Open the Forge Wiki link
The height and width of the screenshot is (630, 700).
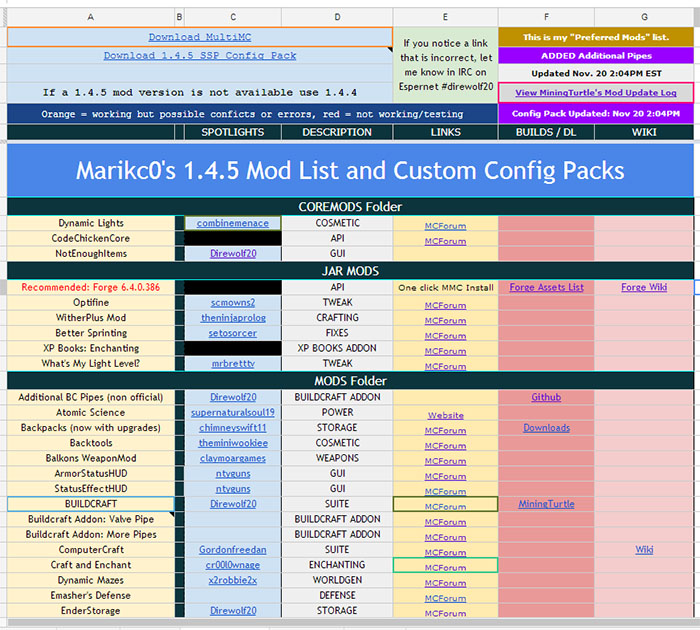[644, 288]
